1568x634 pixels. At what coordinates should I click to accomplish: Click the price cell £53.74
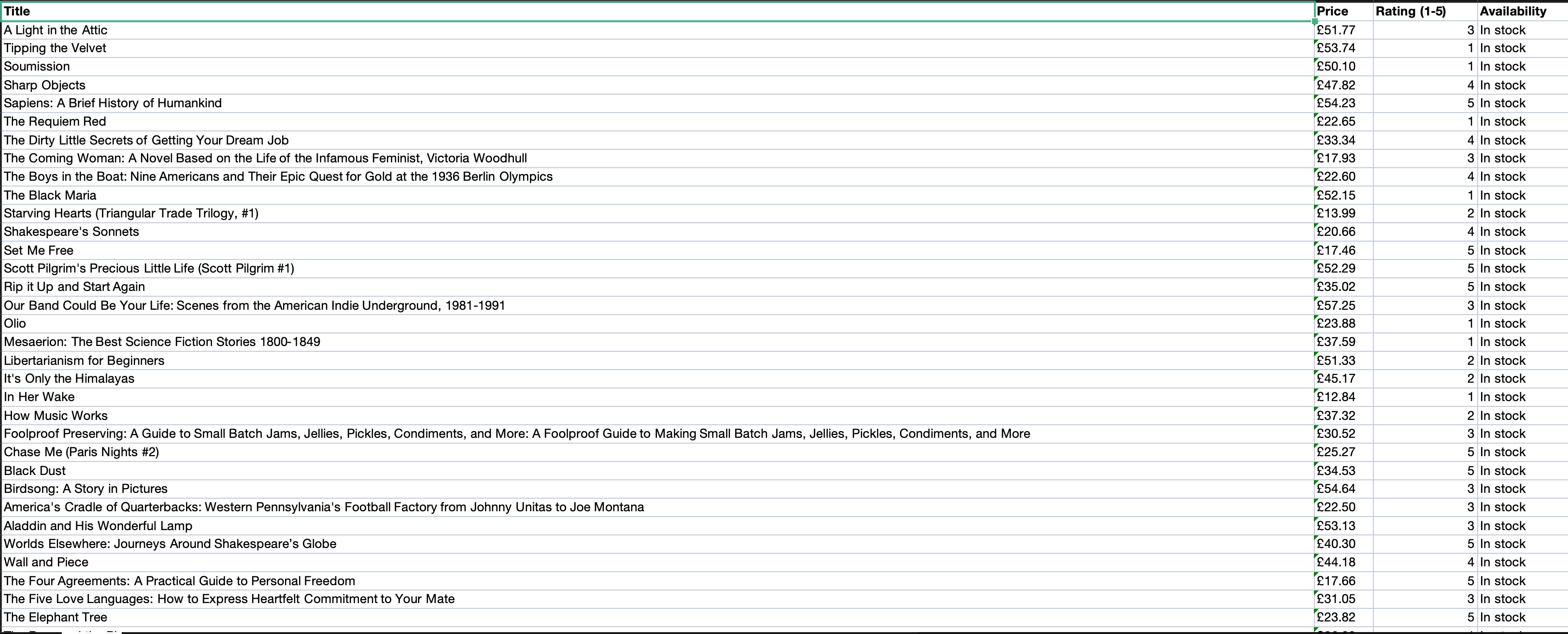click(1343, 48)
